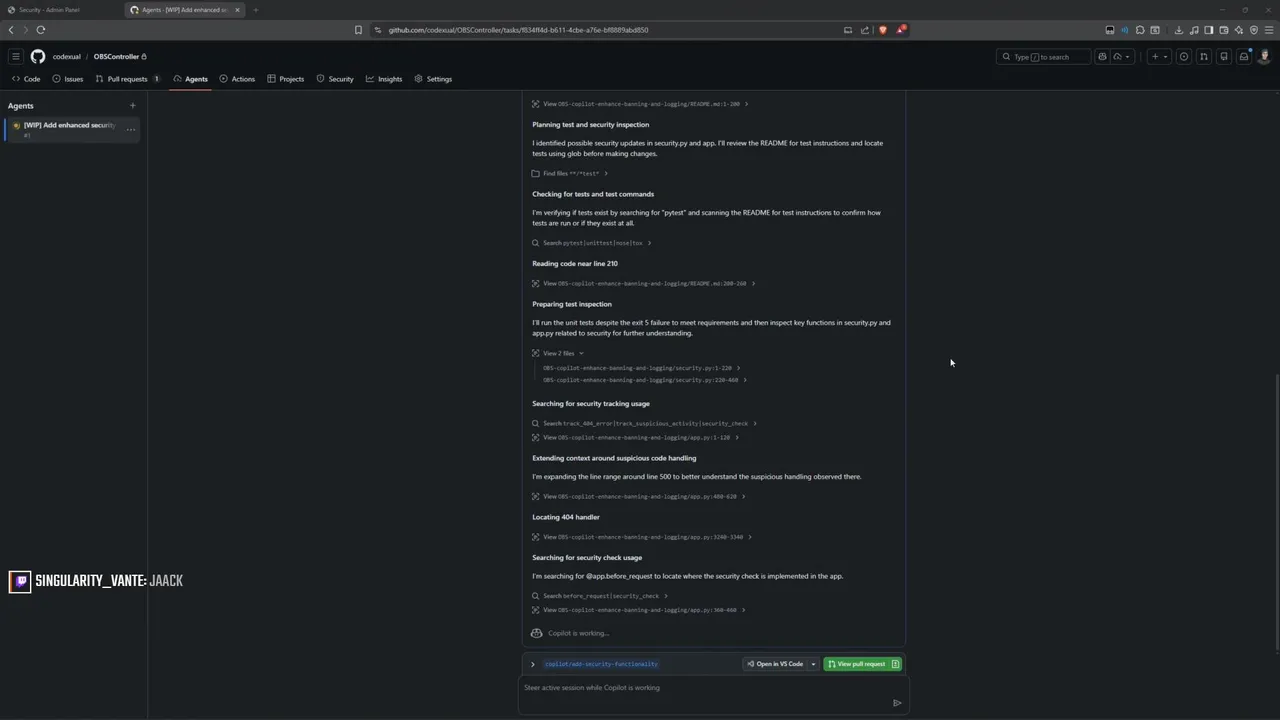Add a new agent session with plus
The width and height of the screenshot is (1280, 720).
[x=132, y=105]
